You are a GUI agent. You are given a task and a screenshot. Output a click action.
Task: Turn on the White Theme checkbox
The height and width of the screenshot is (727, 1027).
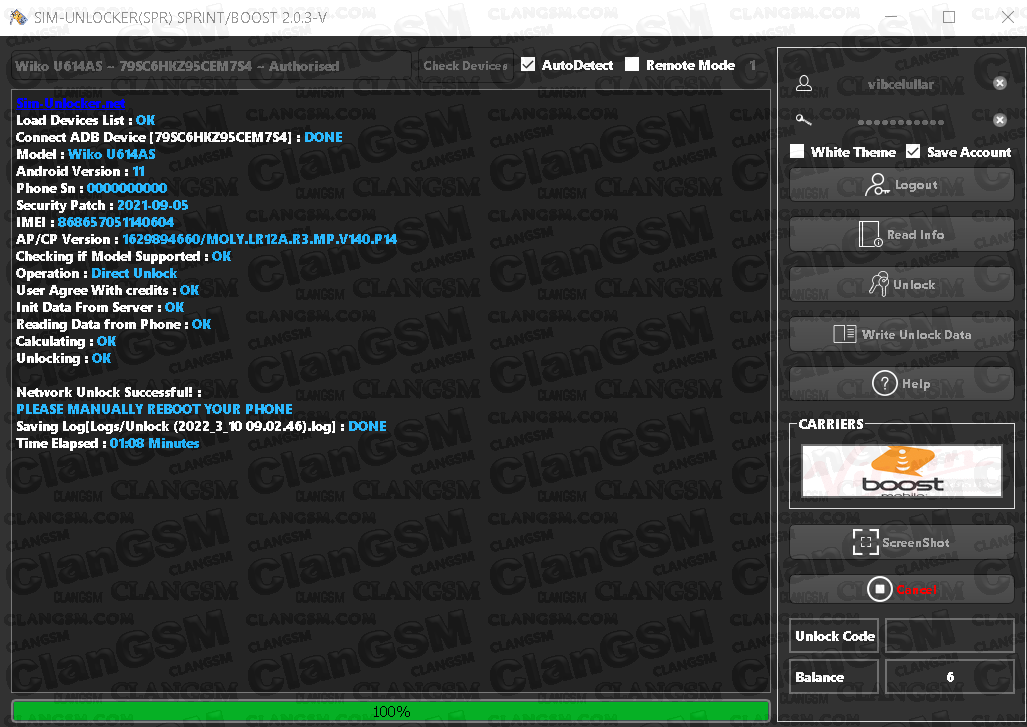797,152
